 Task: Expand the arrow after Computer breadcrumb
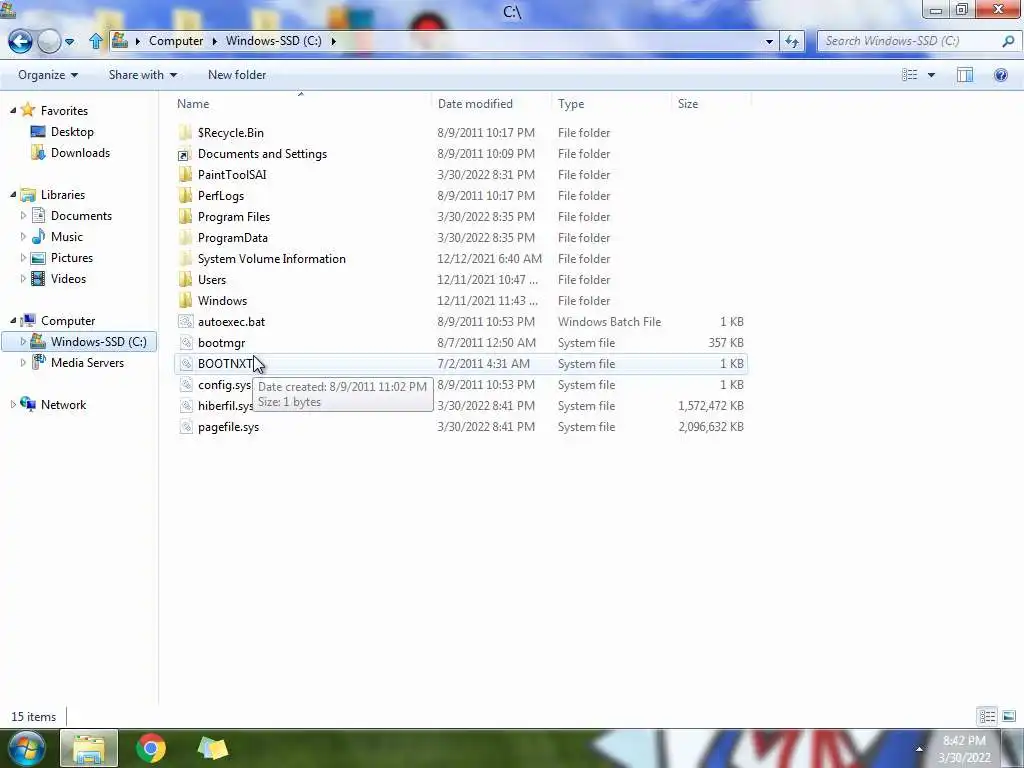tap(214, 41)
